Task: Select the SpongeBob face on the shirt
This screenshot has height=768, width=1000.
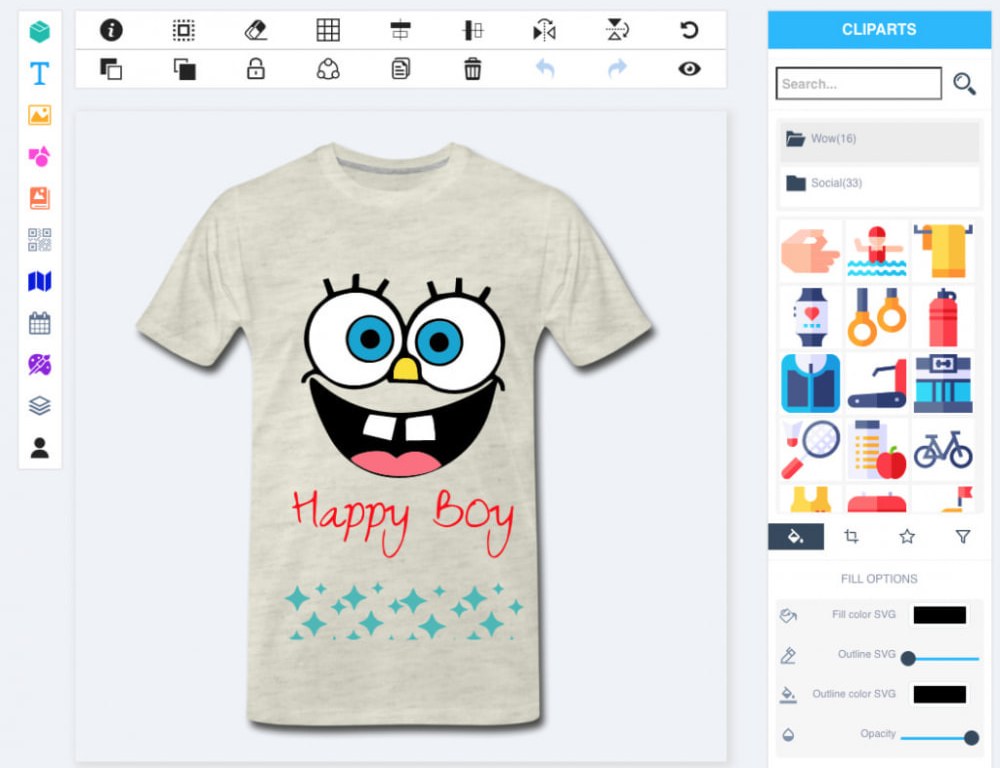Action: [404, 376]
